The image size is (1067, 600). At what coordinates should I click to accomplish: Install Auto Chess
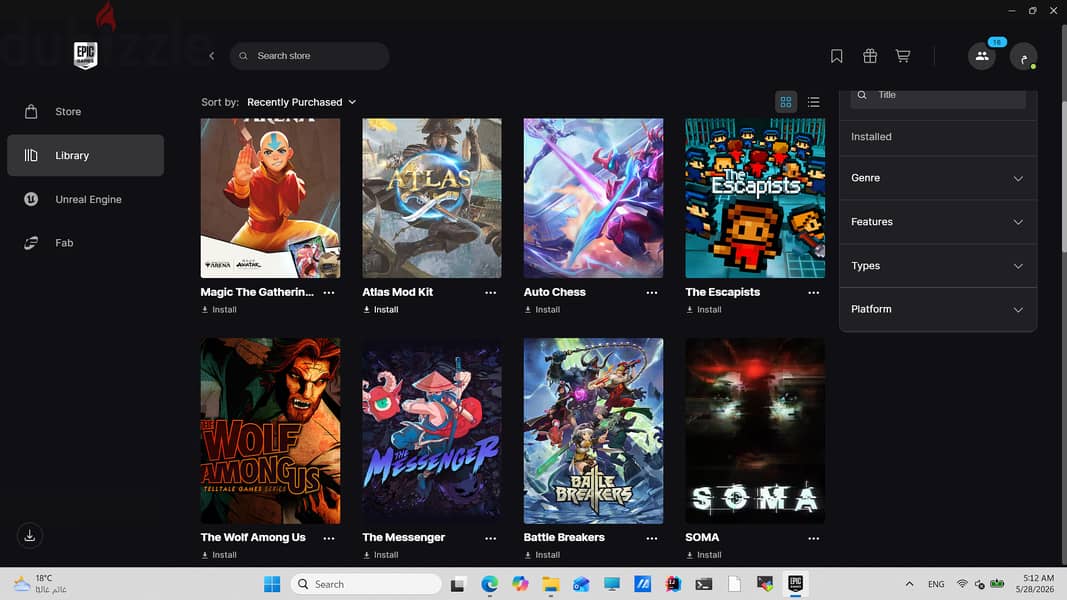(x=542, y=310)
